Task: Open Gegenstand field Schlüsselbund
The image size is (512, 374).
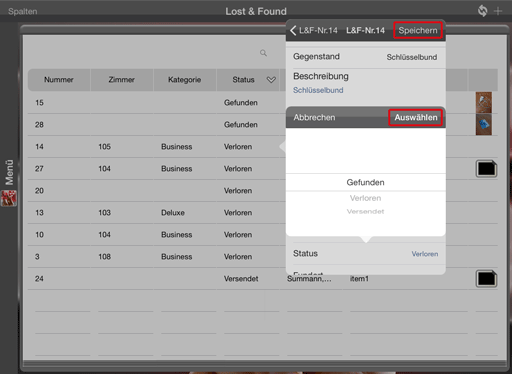Action: (412, 57)
